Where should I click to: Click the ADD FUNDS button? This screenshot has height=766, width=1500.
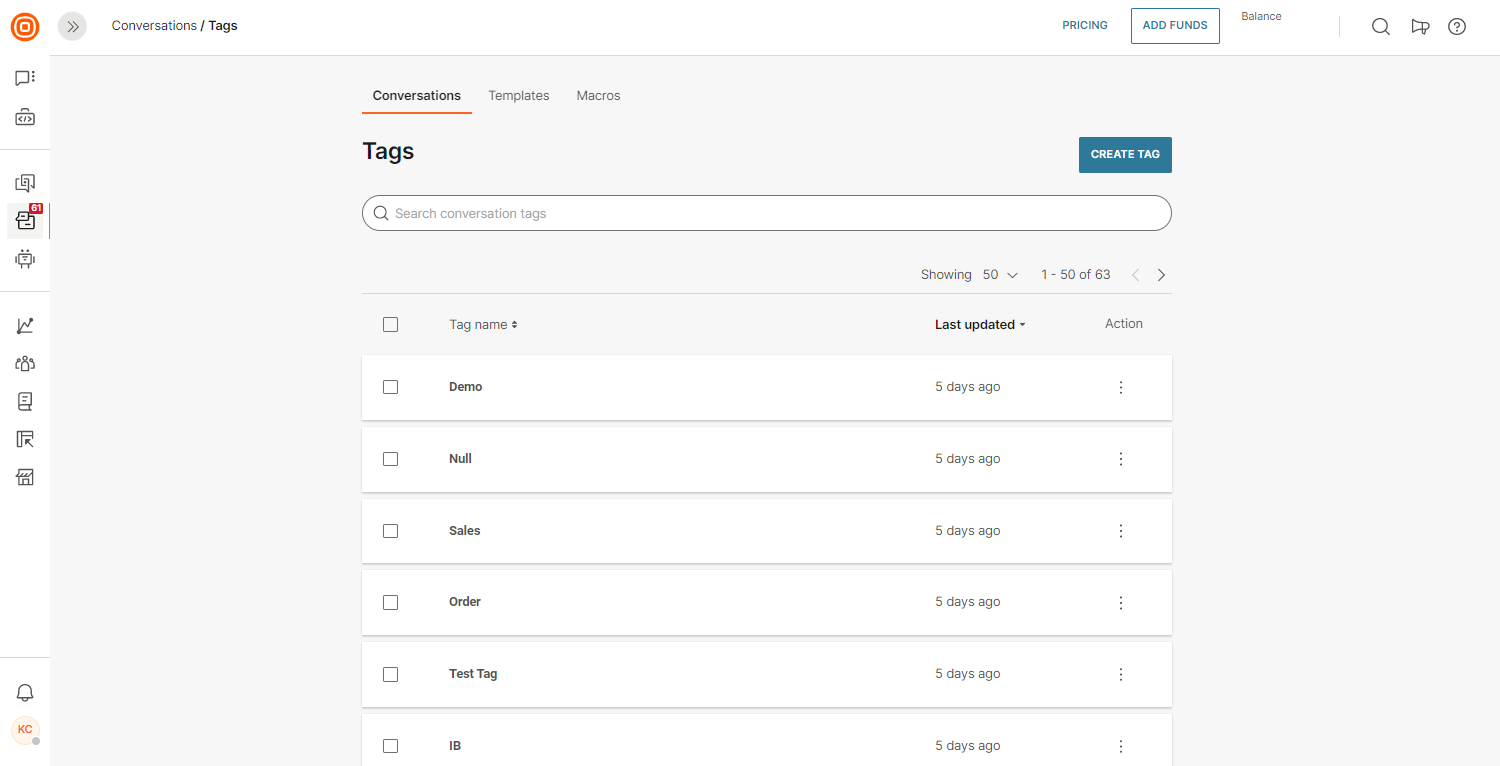point(1175,26)
